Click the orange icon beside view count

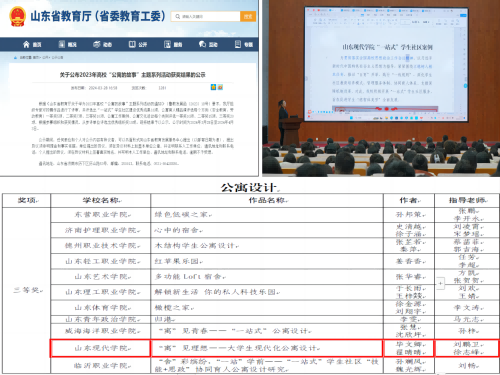[x=220, y=87]
